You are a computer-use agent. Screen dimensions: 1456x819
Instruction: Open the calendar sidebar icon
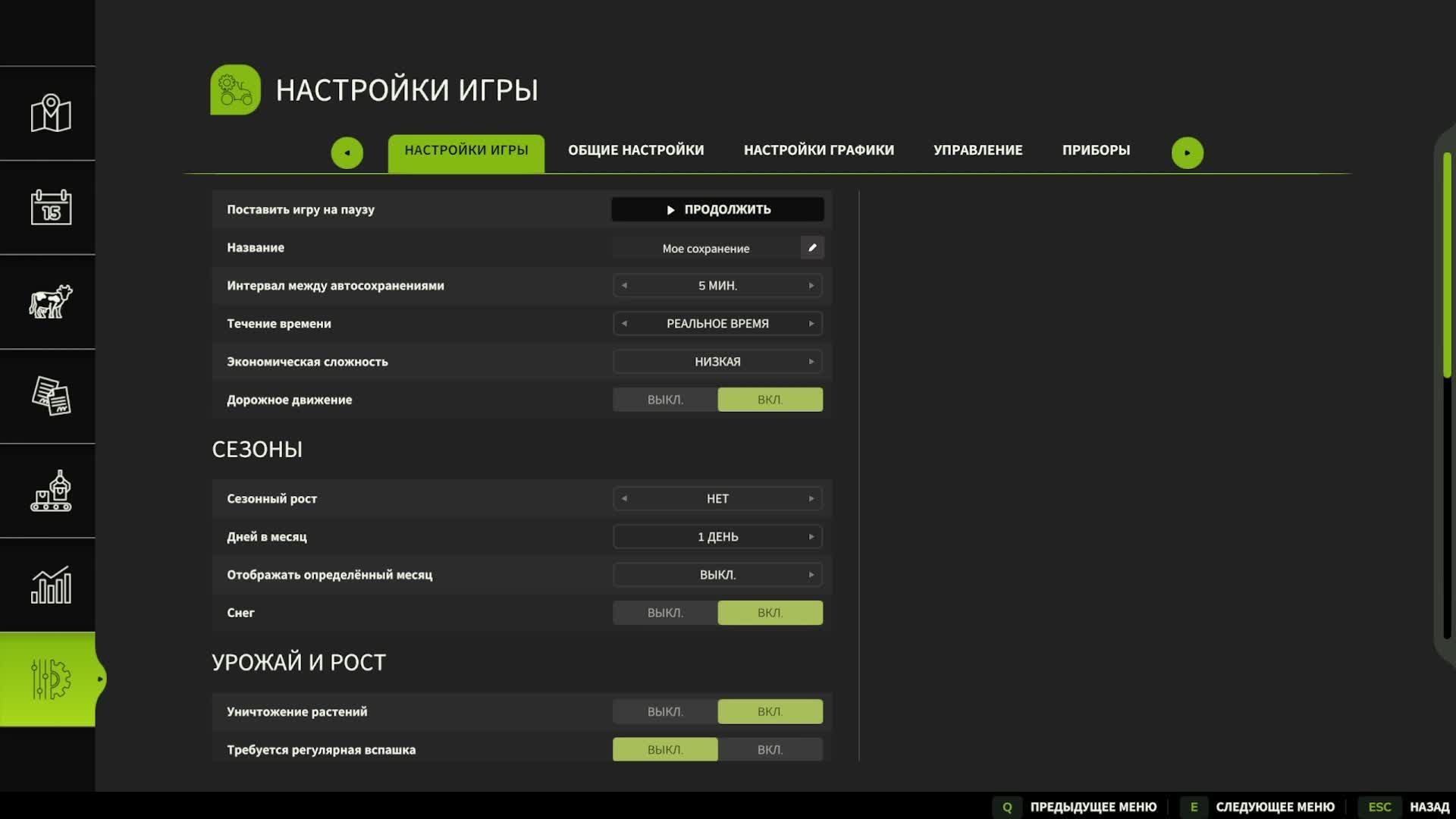(x=50, y=207)
